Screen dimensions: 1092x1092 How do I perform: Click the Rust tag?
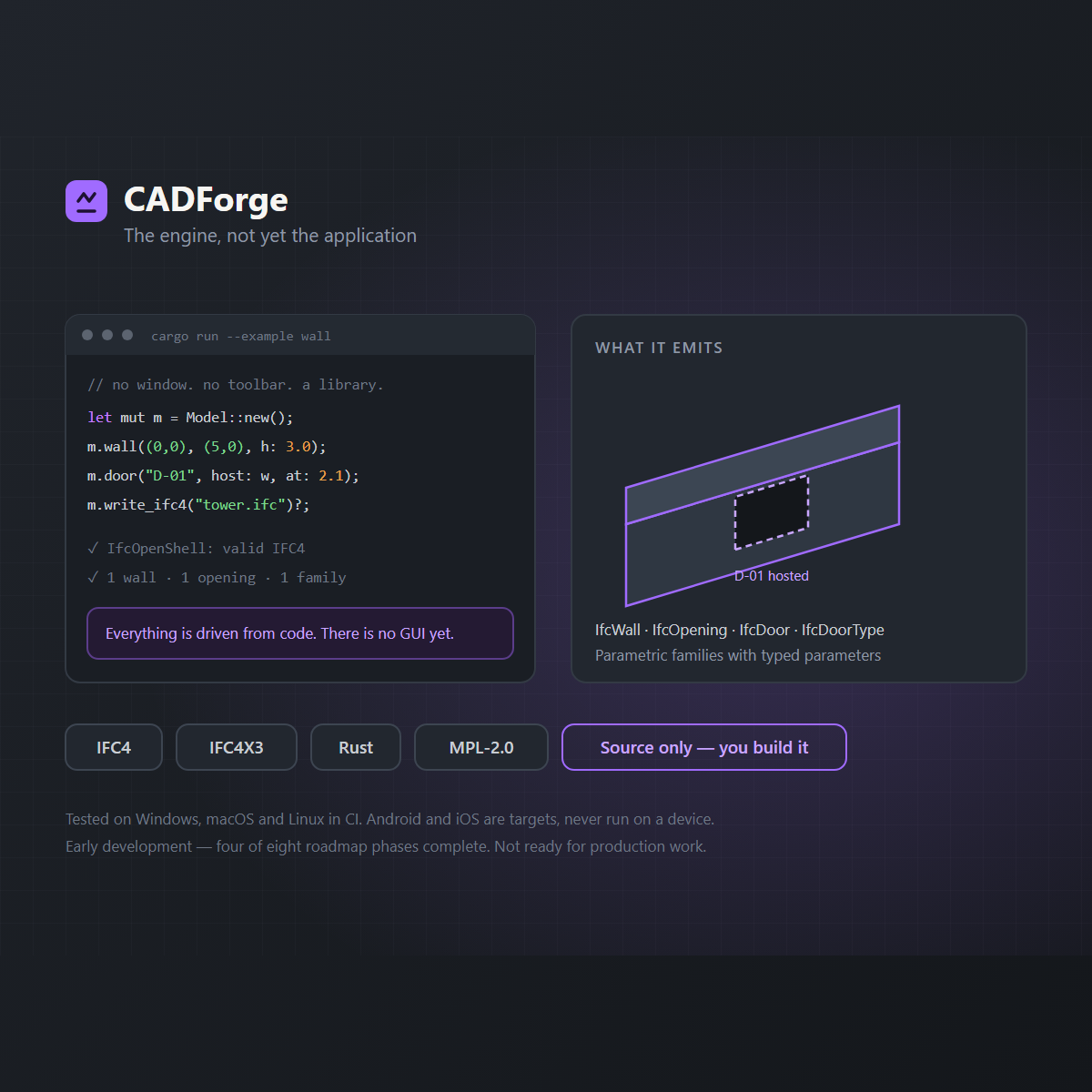356,747
